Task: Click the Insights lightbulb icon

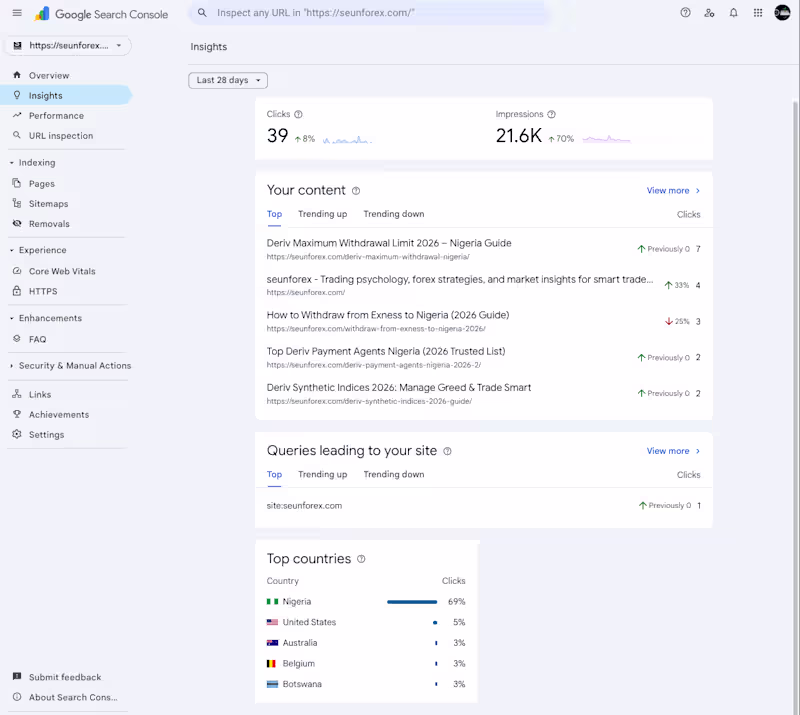Action: pyautogui.click(x=17, y=95)
